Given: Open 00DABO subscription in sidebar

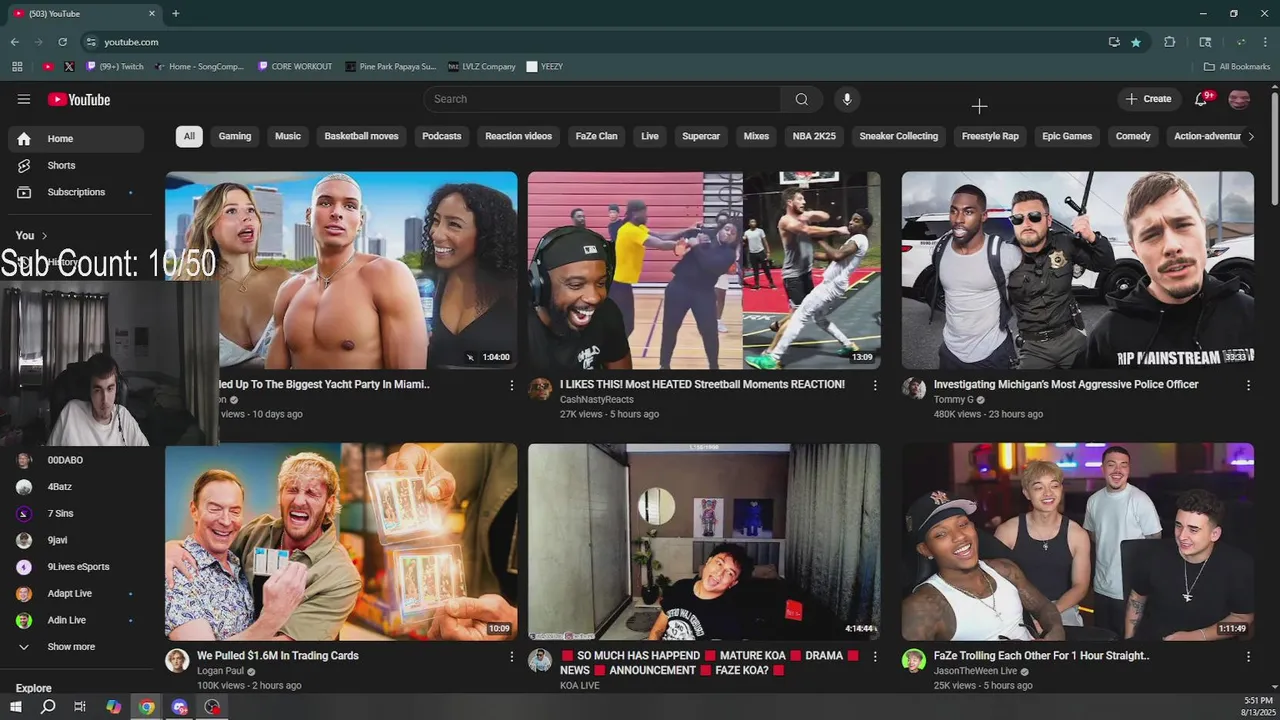Looking at the screenshot, I should coord(76,460).
